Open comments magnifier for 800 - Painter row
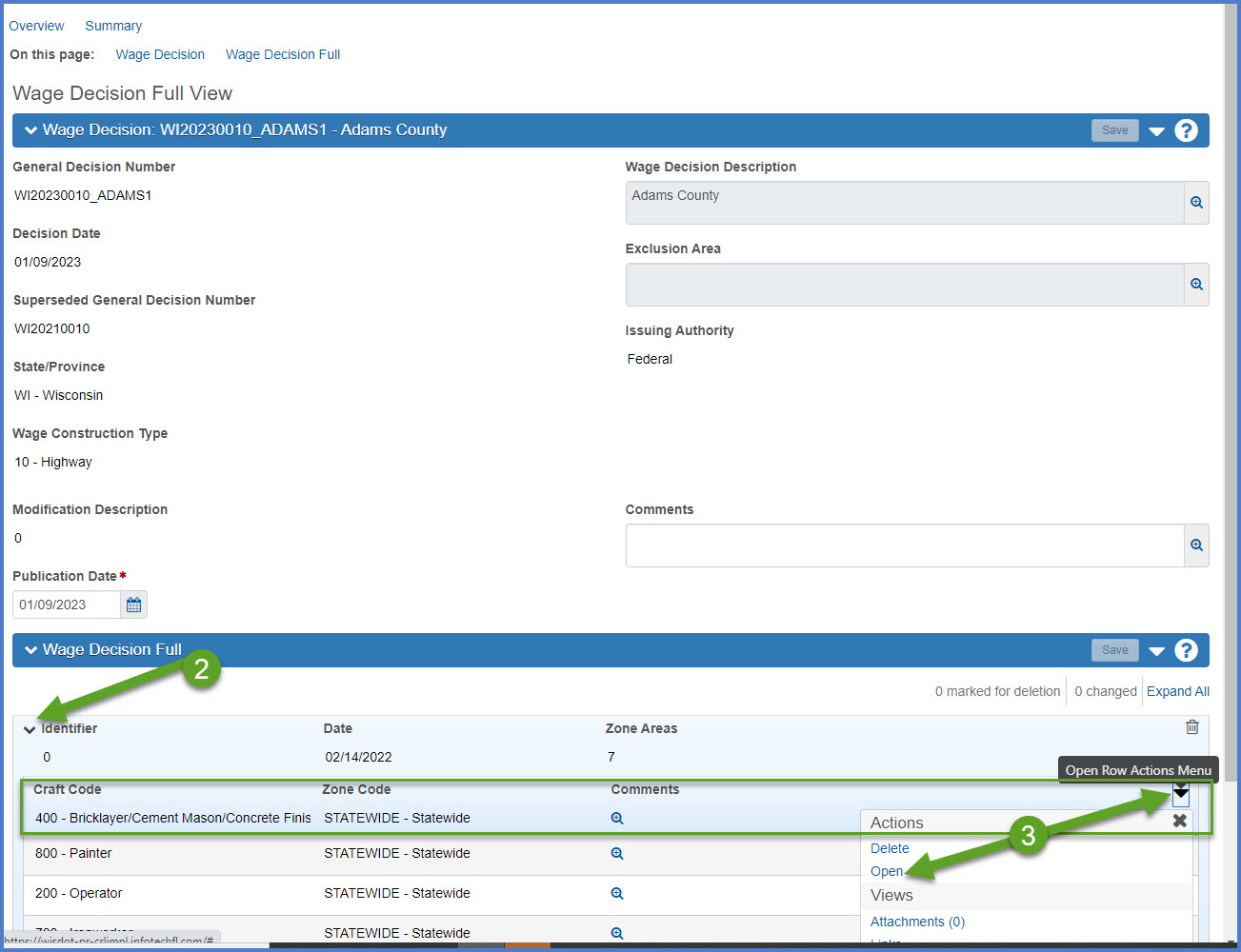Image resolution: width=1241 pixels, height=952 pixels. tap(617, 854)
